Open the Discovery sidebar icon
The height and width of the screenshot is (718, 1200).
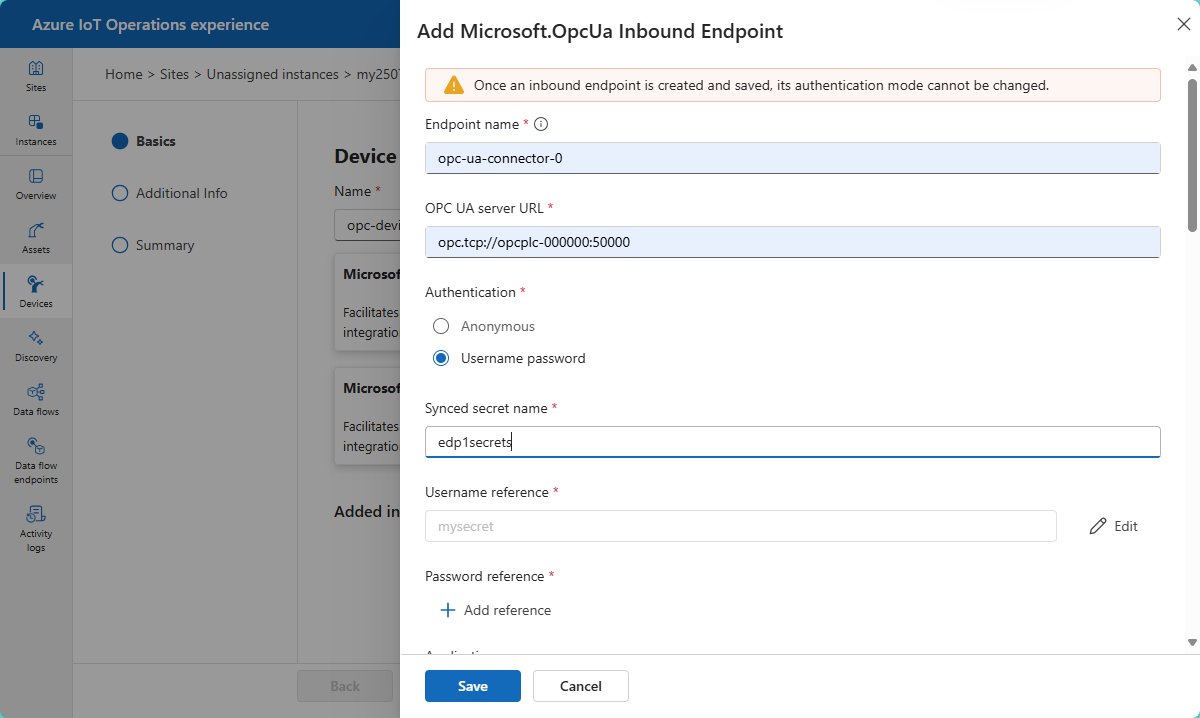[x=36, y=346]
